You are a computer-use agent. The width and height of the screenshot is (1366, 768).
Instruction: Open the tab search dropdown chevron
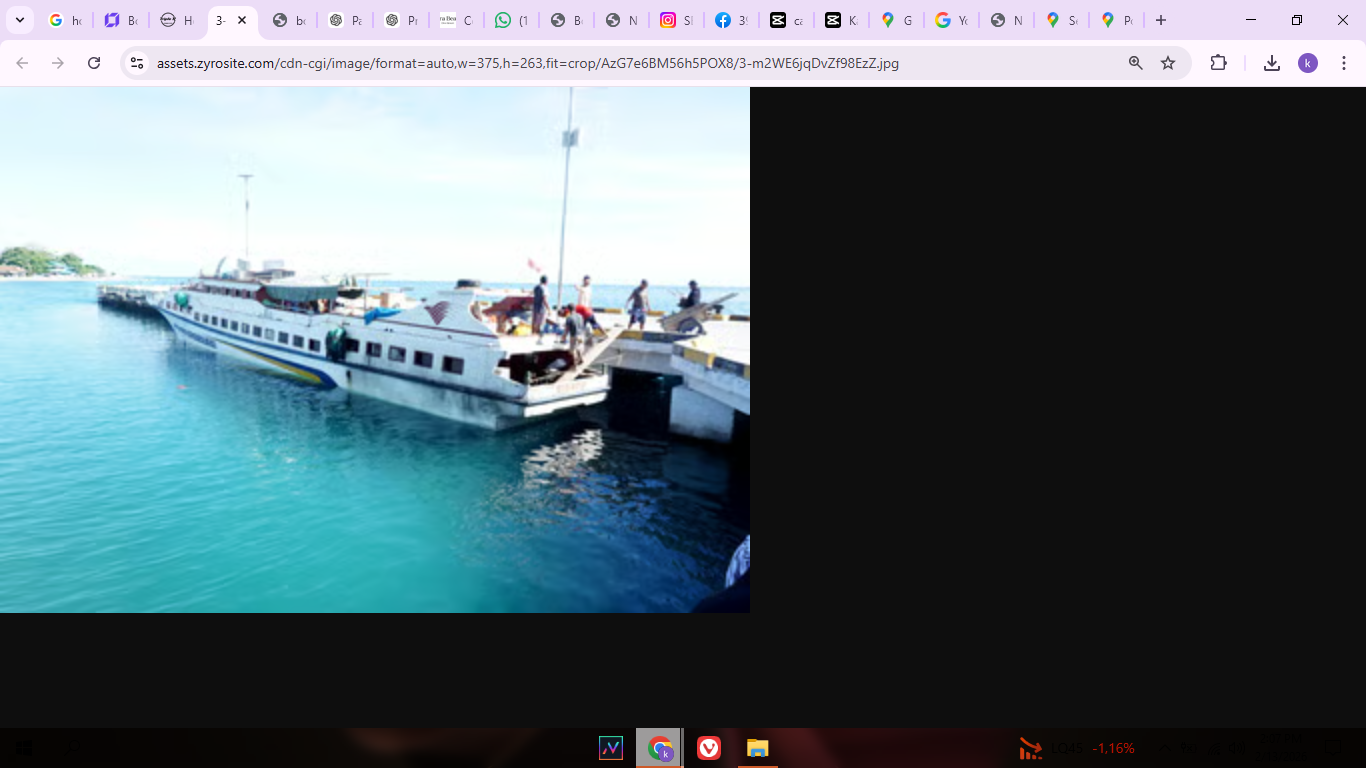(19, 20)
